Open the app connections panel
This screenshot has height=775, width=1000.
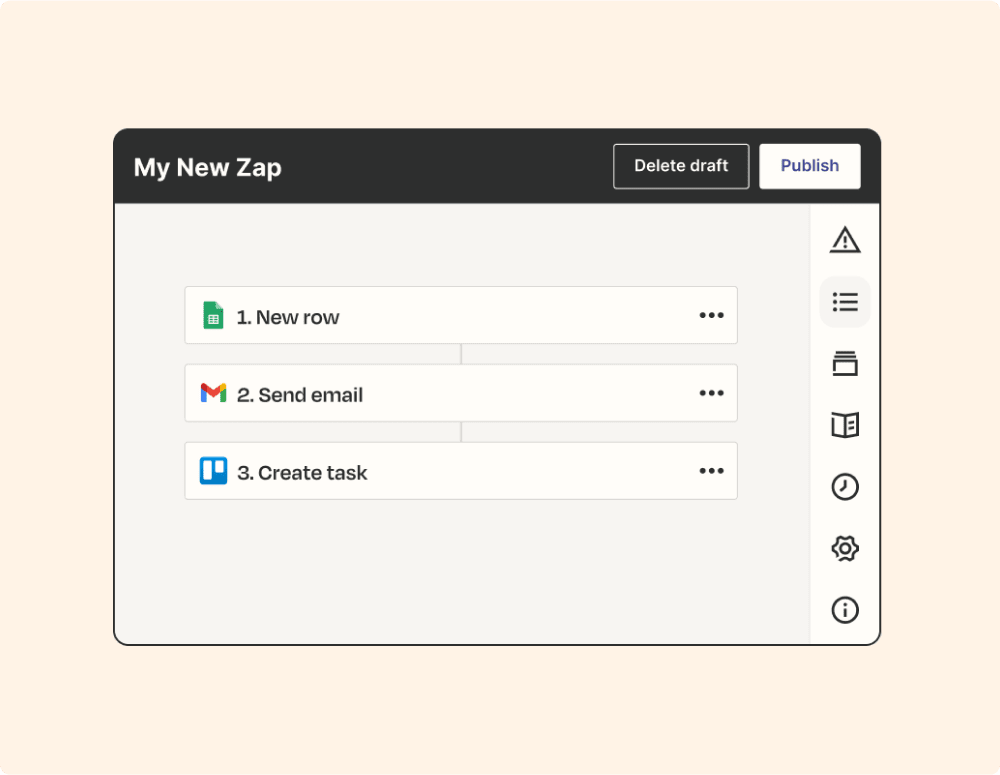[845, 363]
